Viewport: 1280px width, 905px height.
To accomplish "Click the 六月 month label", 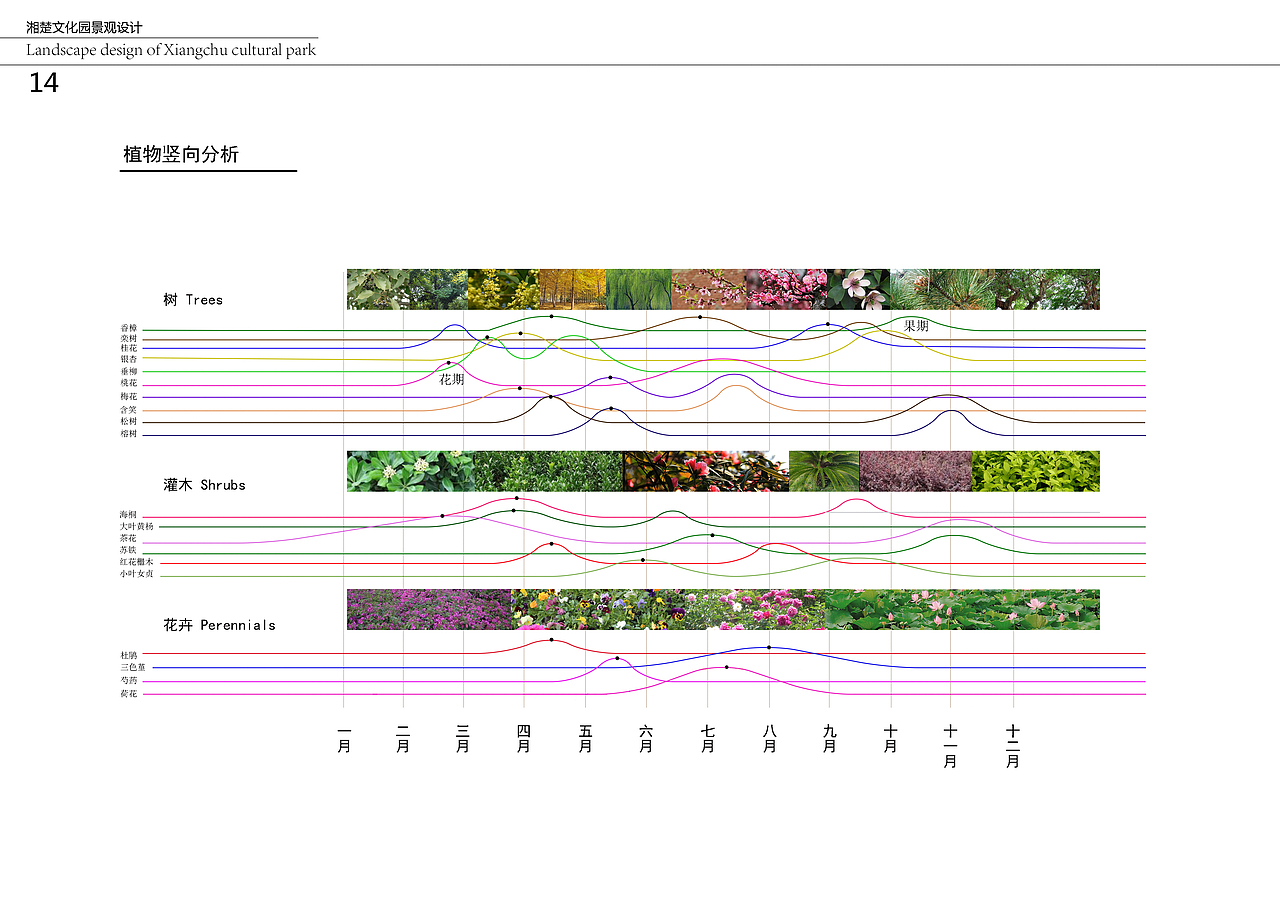I will 646,739.
